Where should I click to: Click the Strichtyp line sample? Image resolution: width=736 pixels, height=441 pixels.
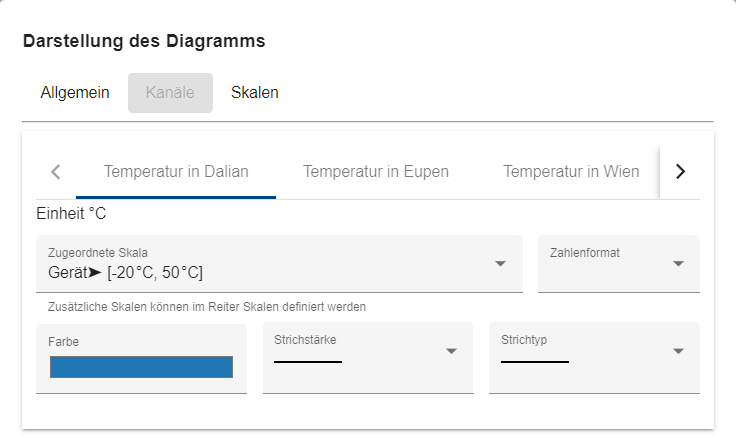coord(535,362)
